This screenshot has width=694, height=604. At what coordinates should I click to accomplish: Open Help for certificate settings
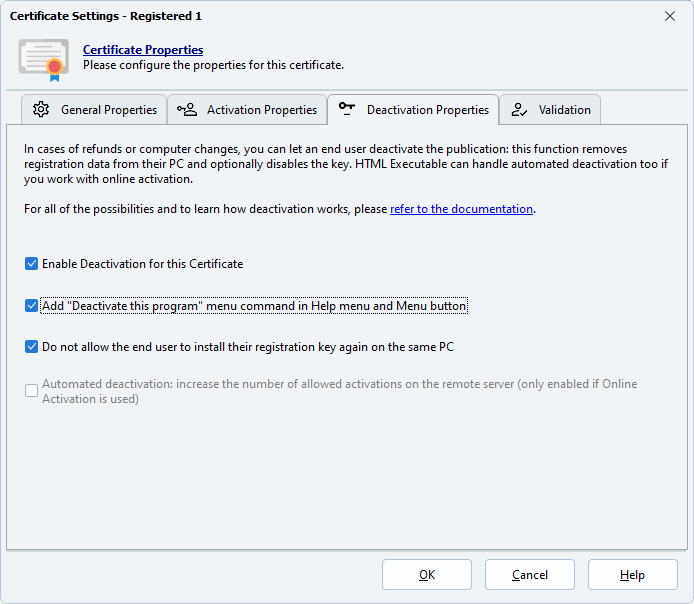click(633, 575)
